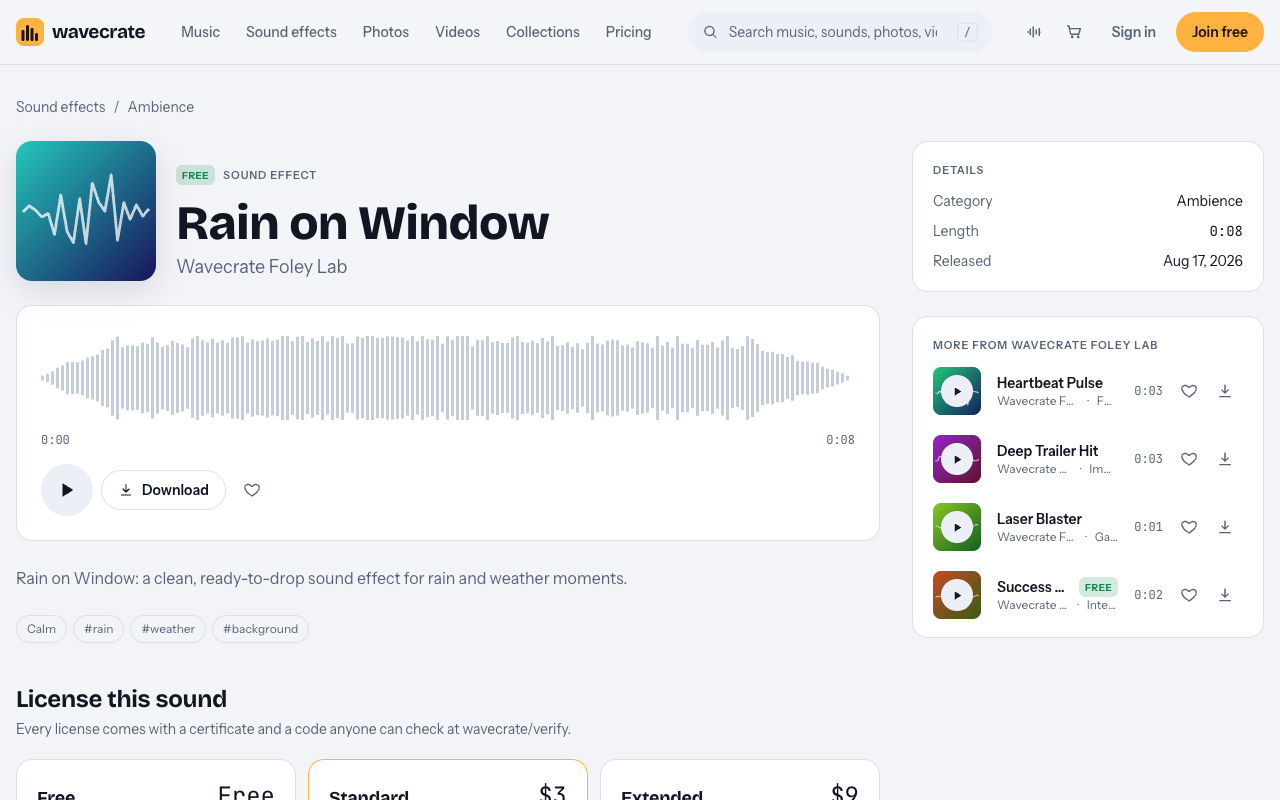This screenshot has width=1280, height=800.
Task: Download Laser Blaster via arrow icon
Action: tap(1225, 527)
